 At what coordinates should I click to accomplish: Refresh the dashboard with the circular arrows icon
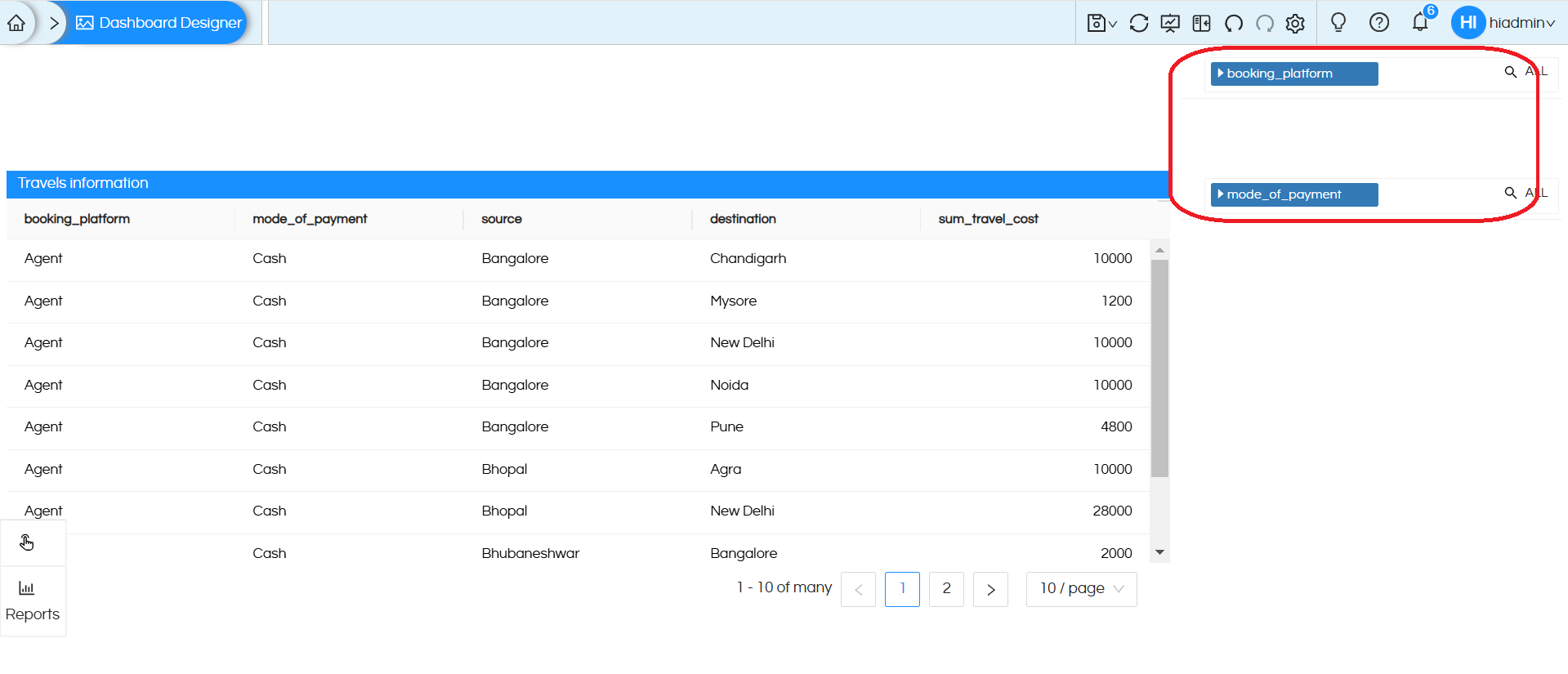pos(1139,23)
